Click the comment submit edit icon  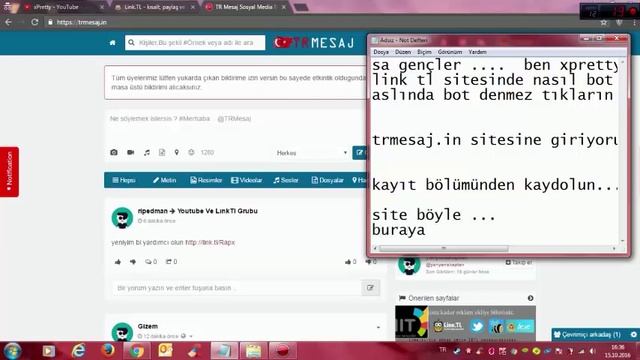[x=371, y=288]
